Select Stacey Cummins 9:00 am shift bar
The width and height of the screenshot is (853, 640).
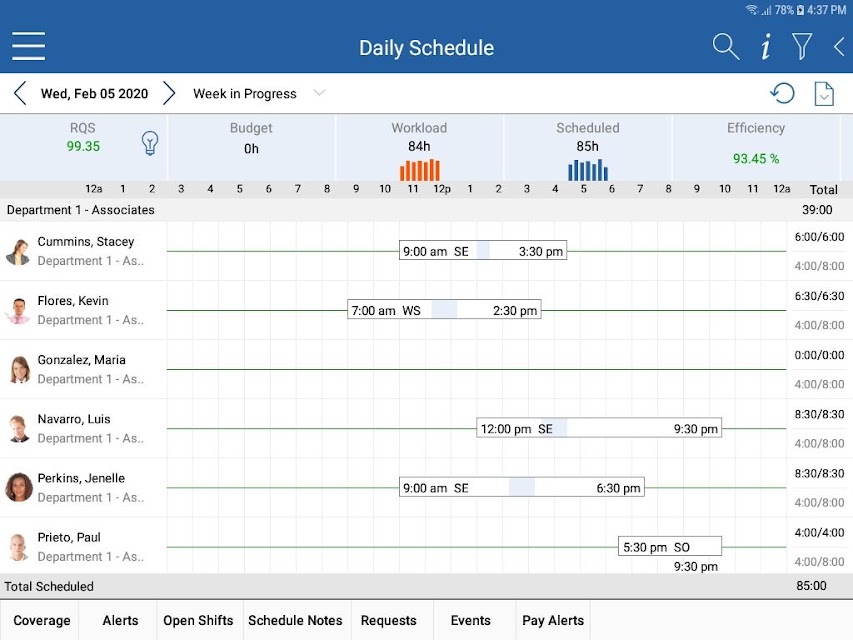[483, 251]
